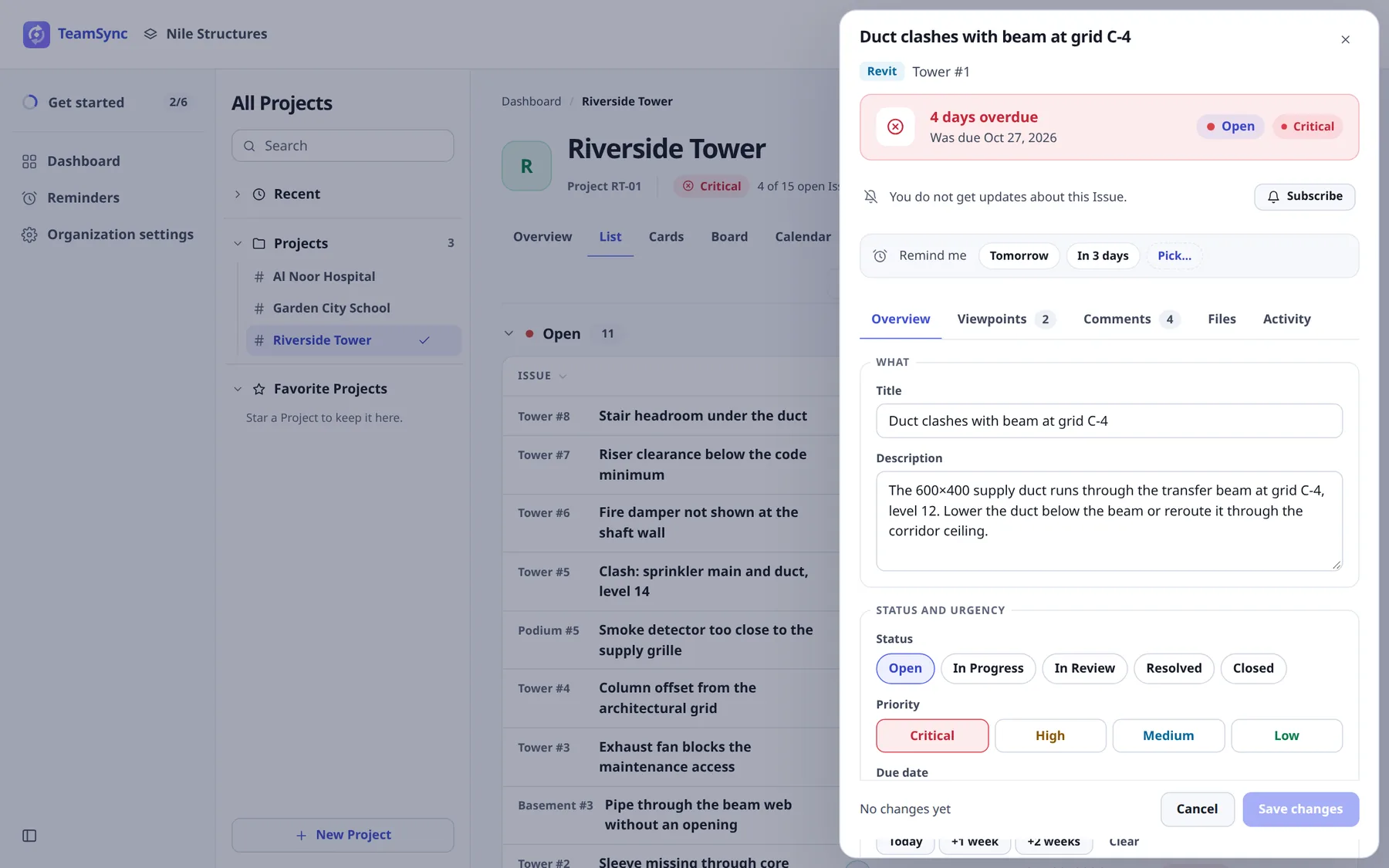1389x868 pixels.
Task: Switch to the Comments tab
Action: 1131,319
